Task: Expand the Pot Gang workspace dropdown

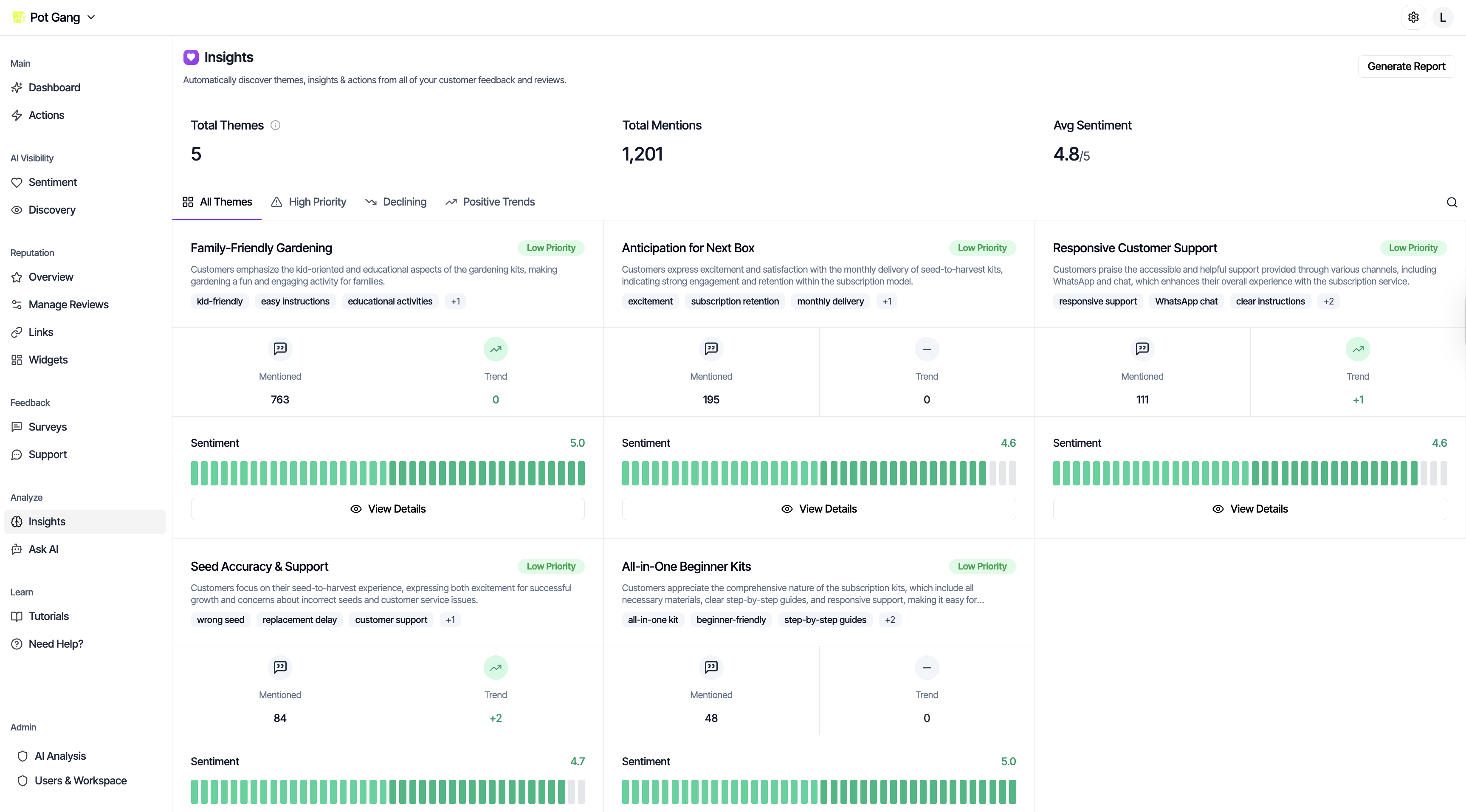Action: click(x=91, y=17)
